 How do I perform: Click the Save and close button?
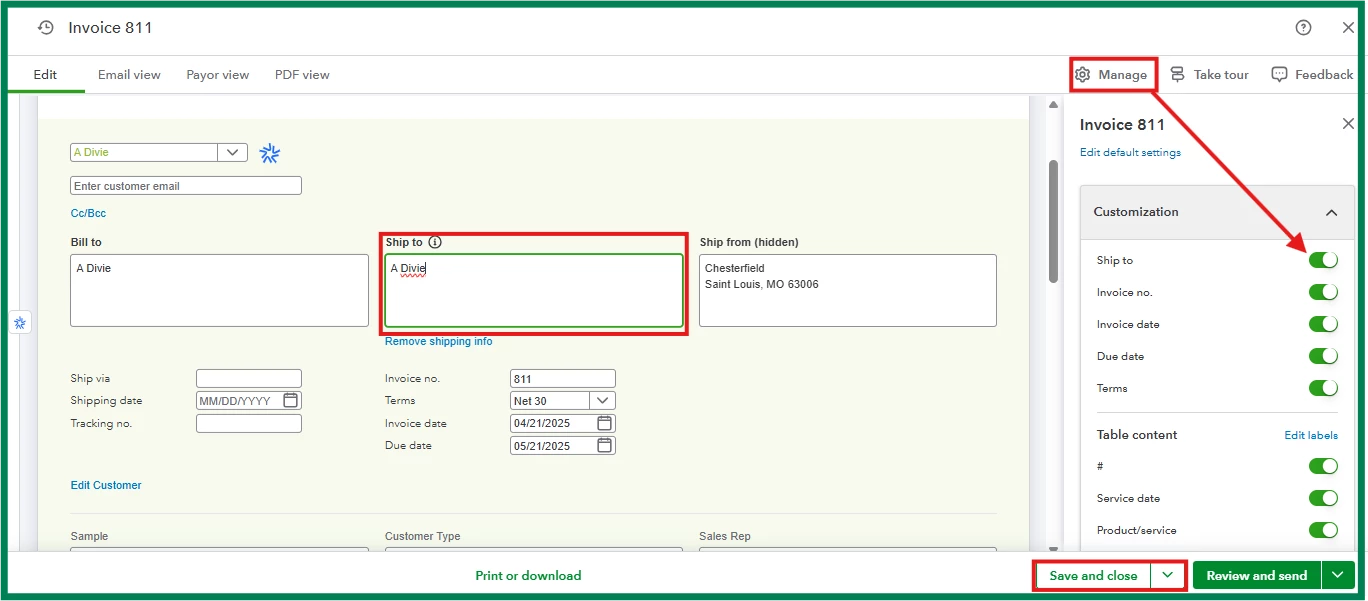tap(1093, 575)
